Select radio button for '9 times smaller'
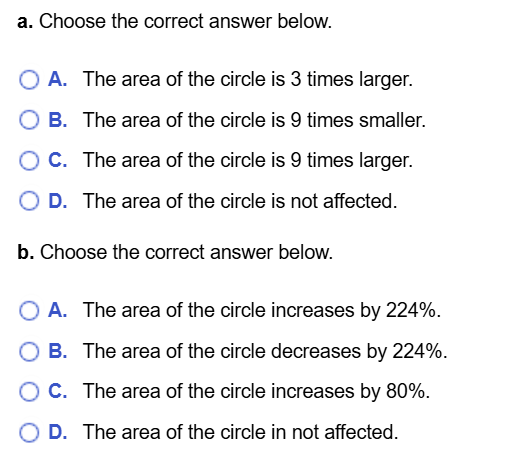Image resolution: width=513 pixels, height=458 pixels. click(x=29, y=120)
